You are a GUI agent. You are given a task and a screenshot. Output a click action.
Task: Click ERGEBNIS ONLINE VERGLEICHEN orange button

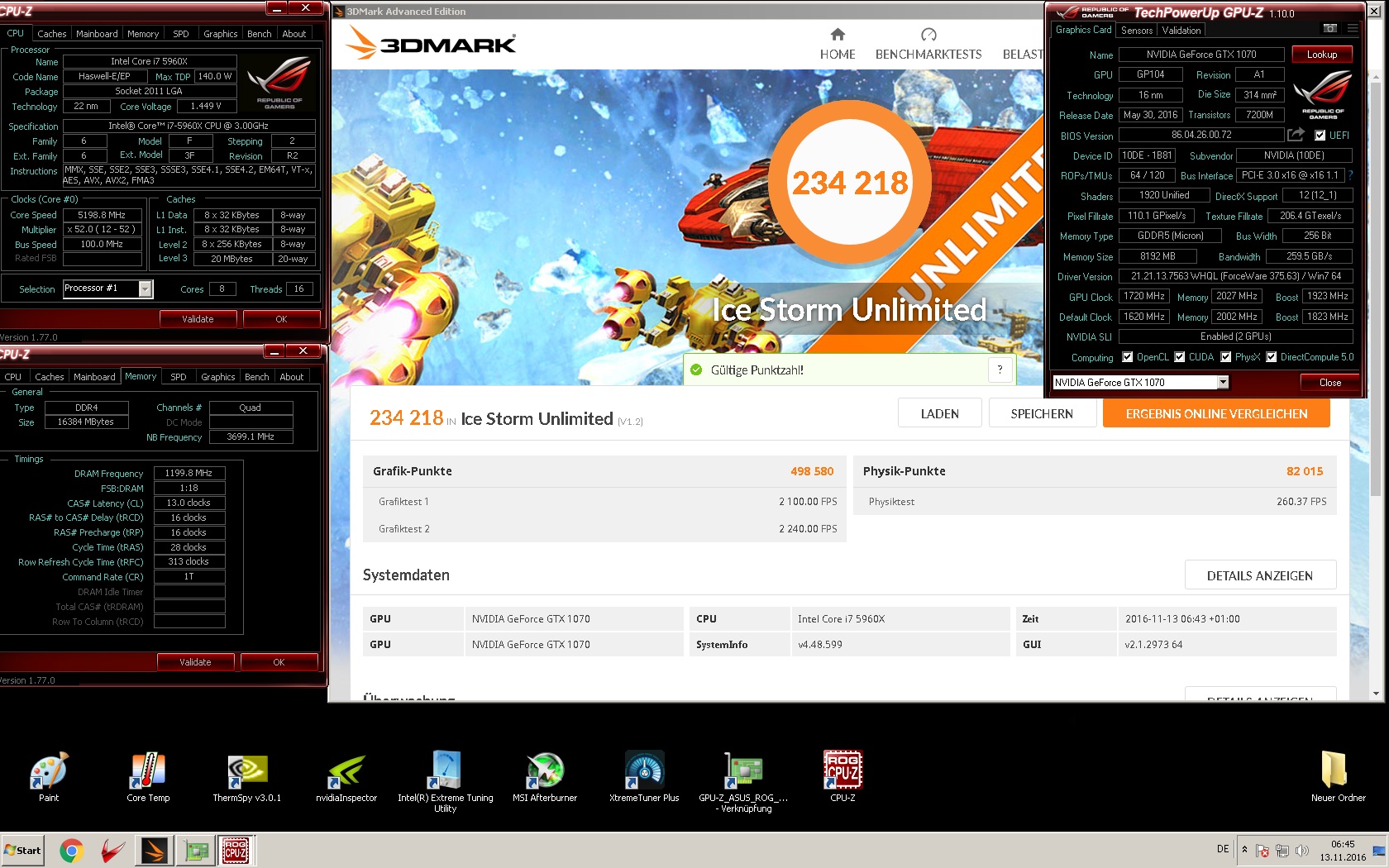point(1216,413)
